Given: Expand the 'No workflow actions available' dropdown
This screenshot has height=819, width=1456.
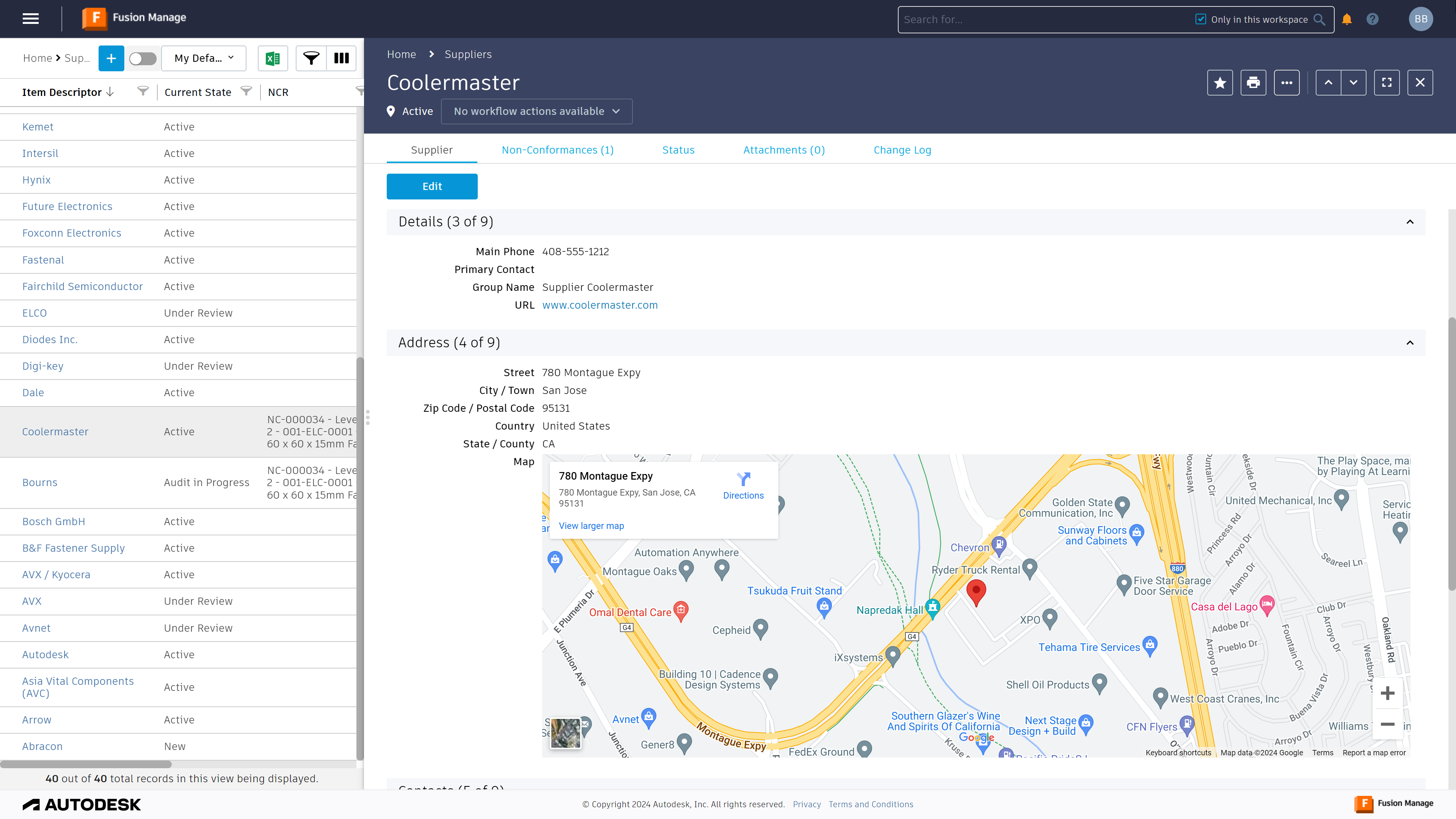Looking at the screenshot, I should click(536, 111).
